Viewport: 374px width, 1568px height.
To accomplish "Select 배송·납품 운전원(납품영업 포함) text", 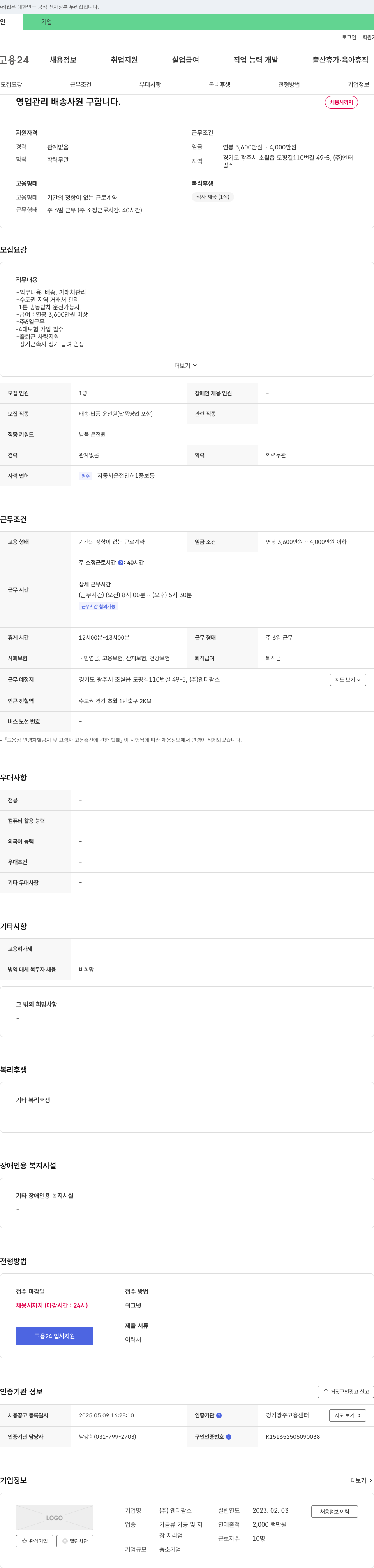I will click(116, 414).
